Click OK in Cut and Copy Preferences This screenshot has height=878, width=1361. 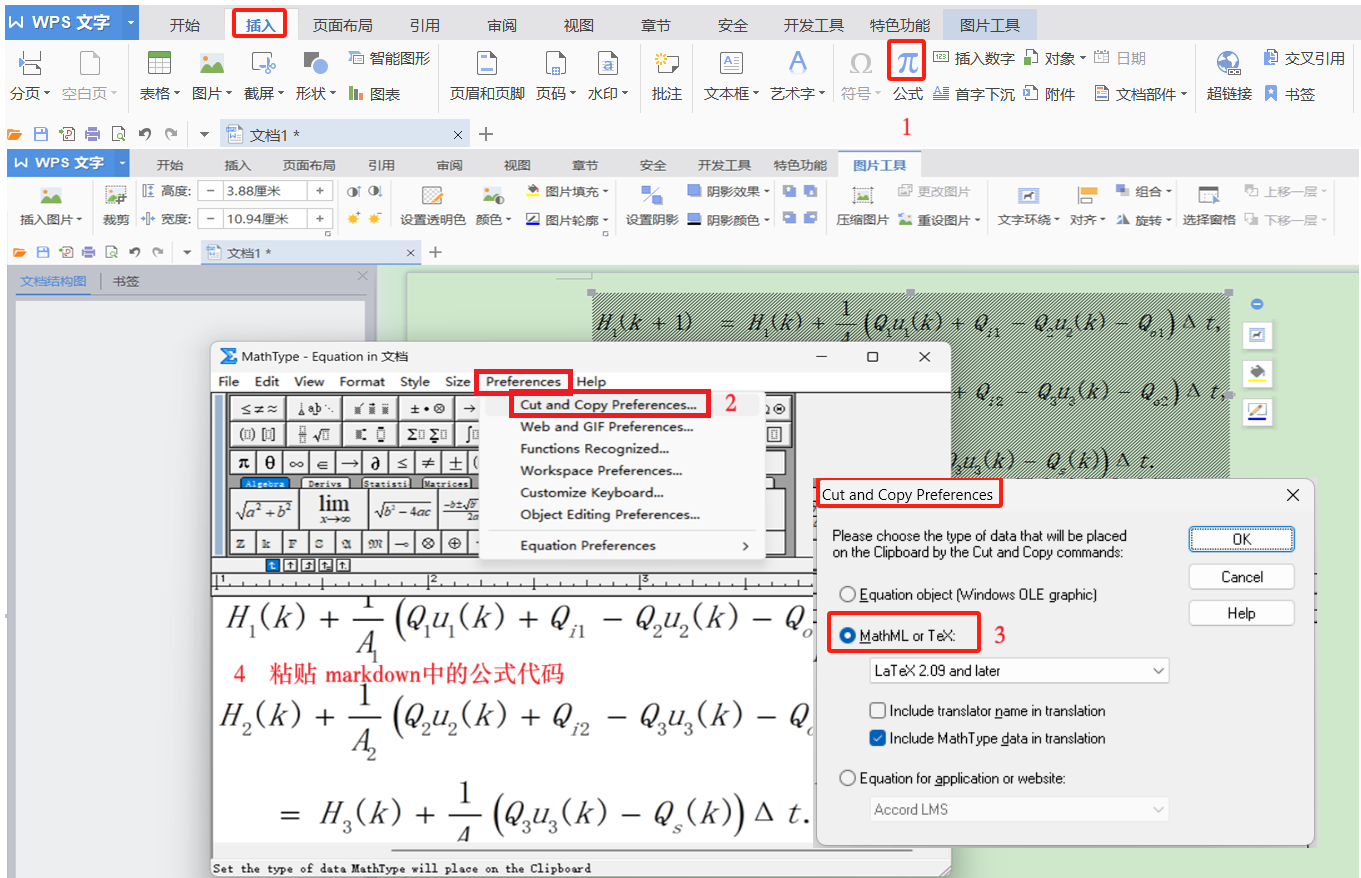[x=1242, y=539]
